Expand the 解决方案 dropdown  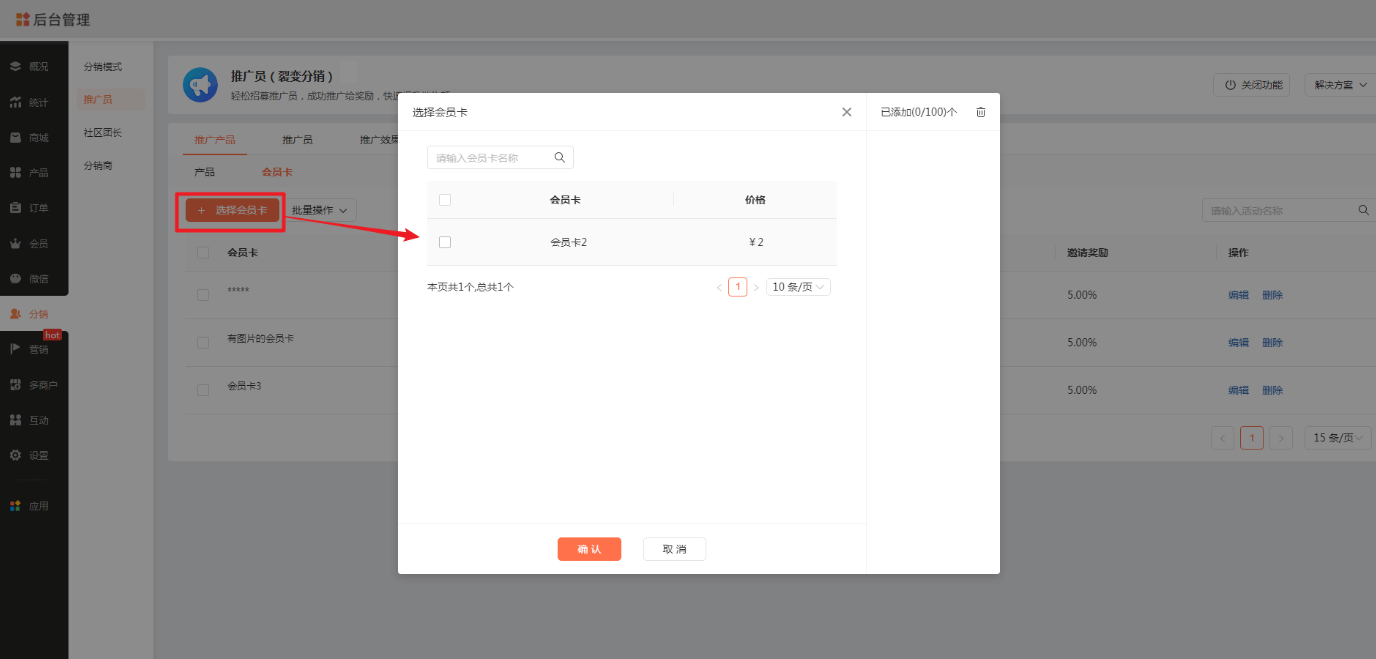point(1339,85)
